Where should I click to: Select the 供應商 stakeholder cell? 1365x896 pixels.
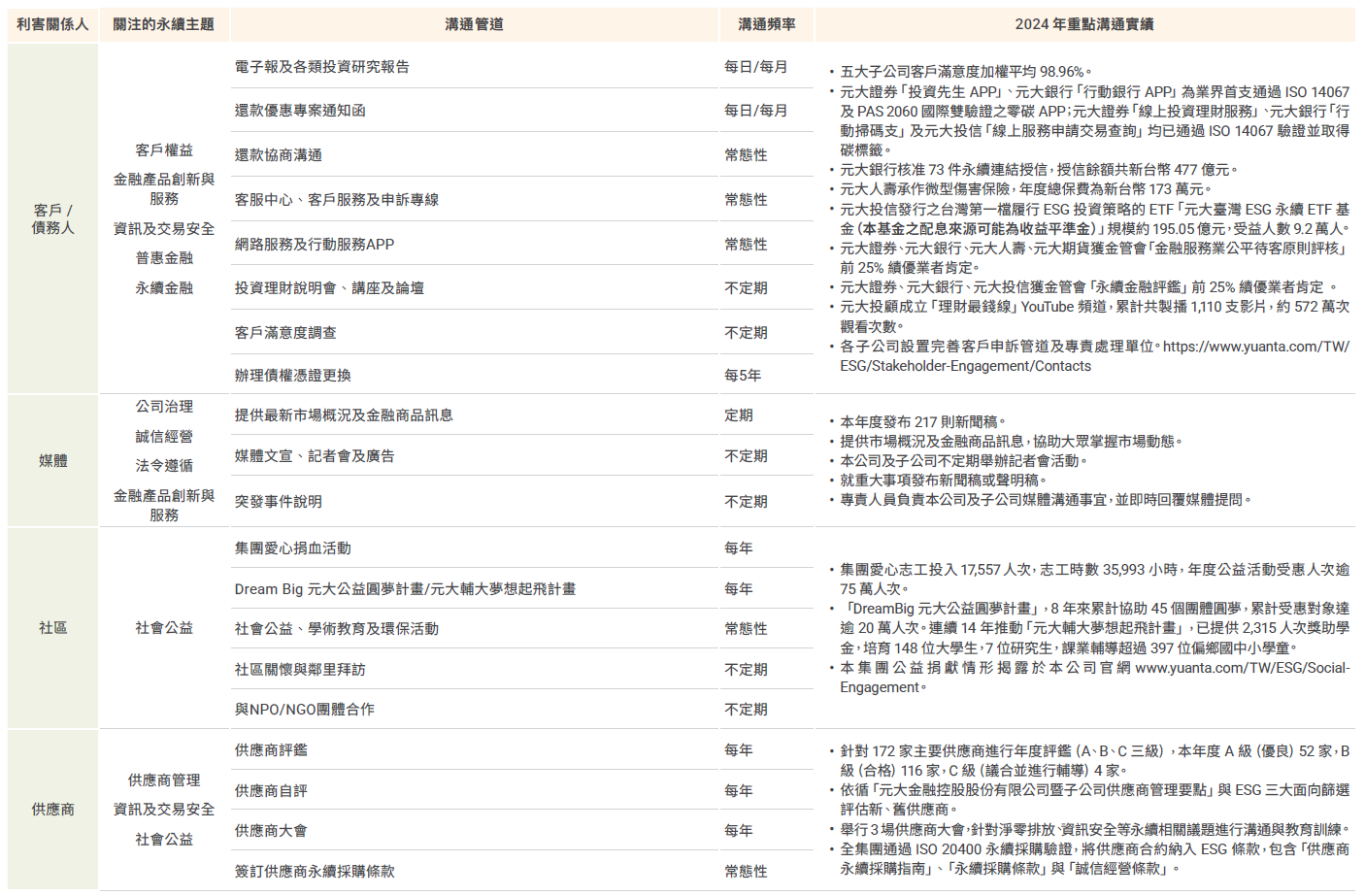pyautogui.click(x=52, y=810)
